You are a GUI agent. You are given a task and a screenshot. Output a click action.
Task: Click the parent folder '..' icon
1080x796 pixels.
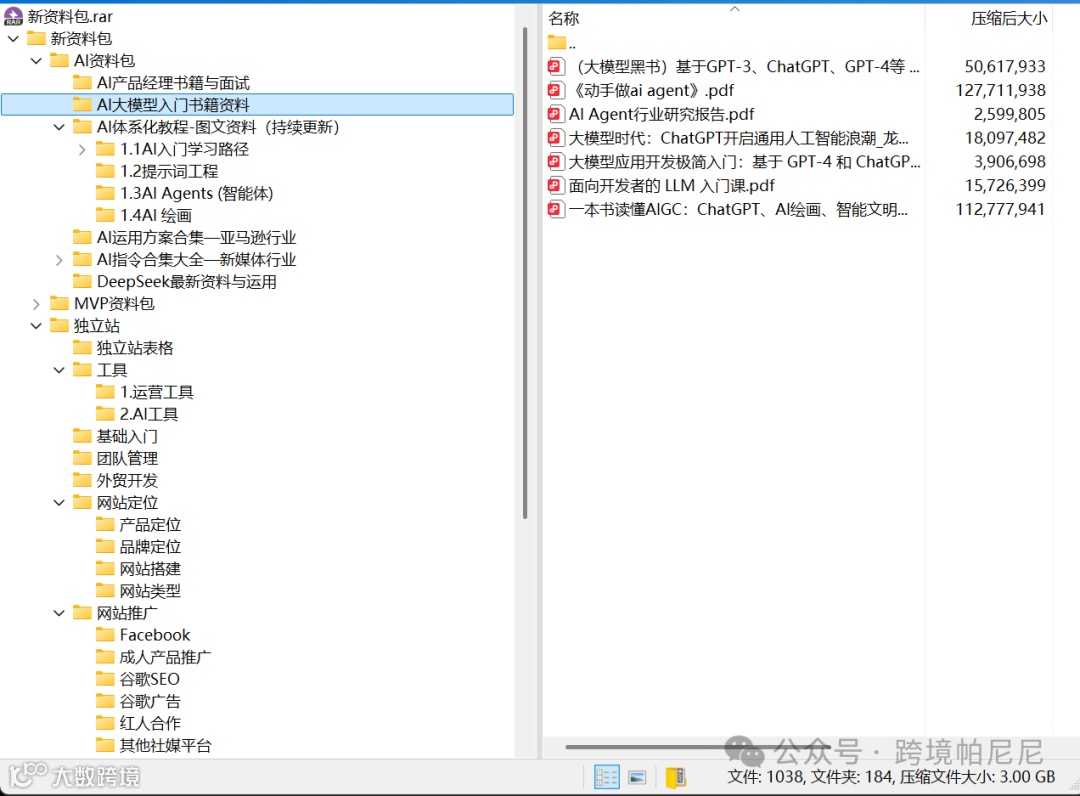click(x=557, y=43)
